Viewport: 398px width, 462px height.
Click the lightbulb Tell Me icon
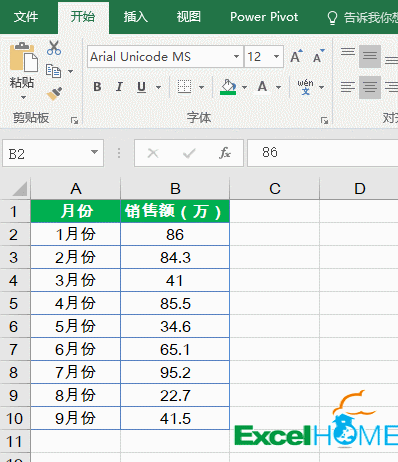tap(332, 17)
